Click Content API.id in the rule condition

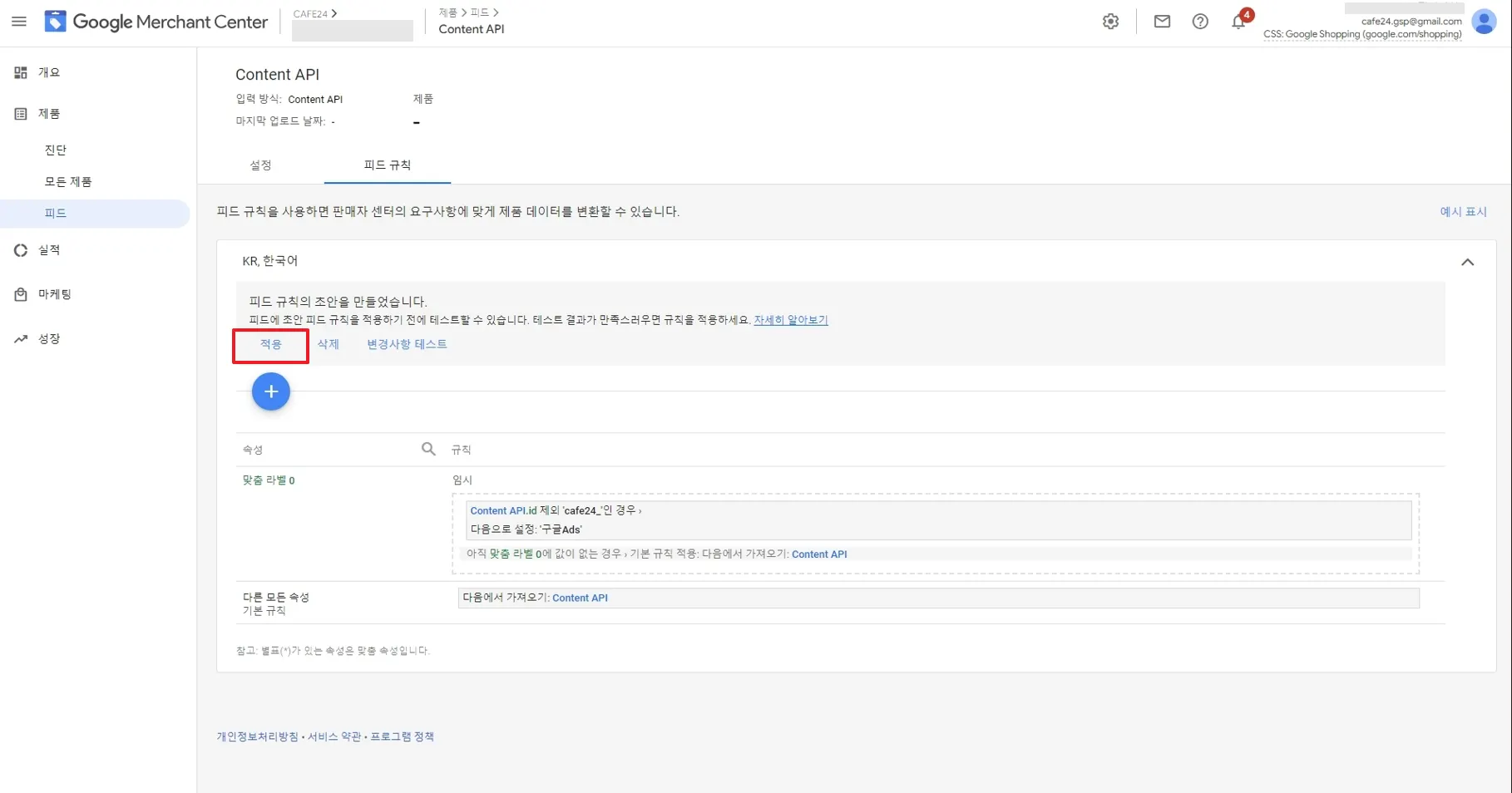tap(503, 510)
